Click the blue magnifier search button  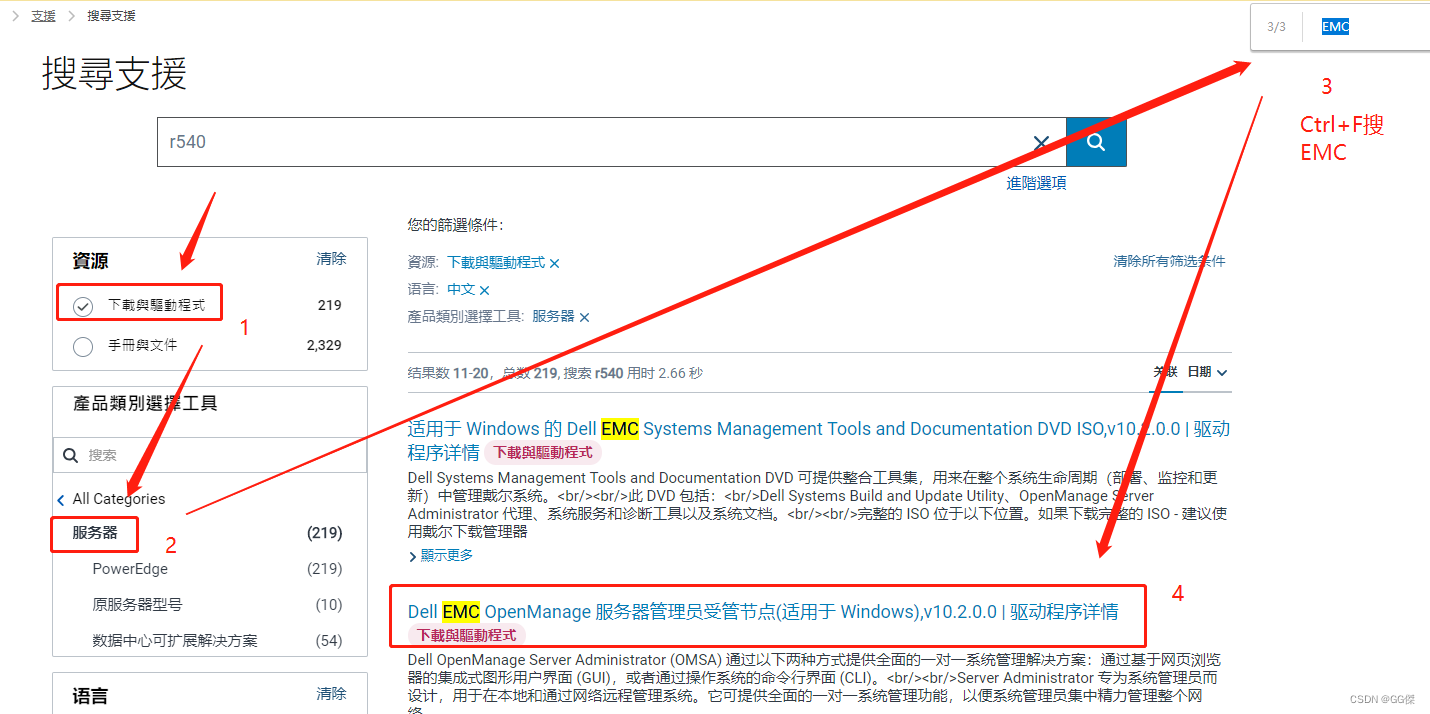pos(1096,142)
